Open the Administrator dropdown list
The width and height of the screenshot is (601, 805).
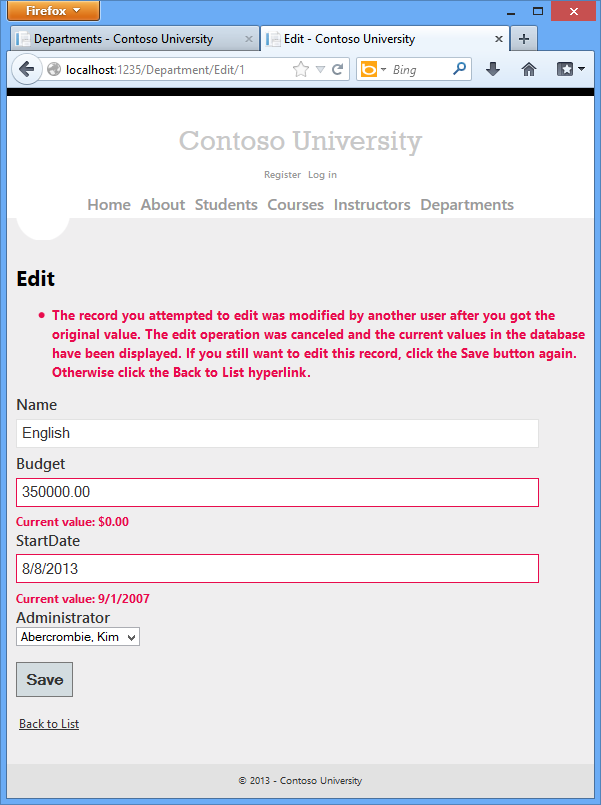(77, 636)
